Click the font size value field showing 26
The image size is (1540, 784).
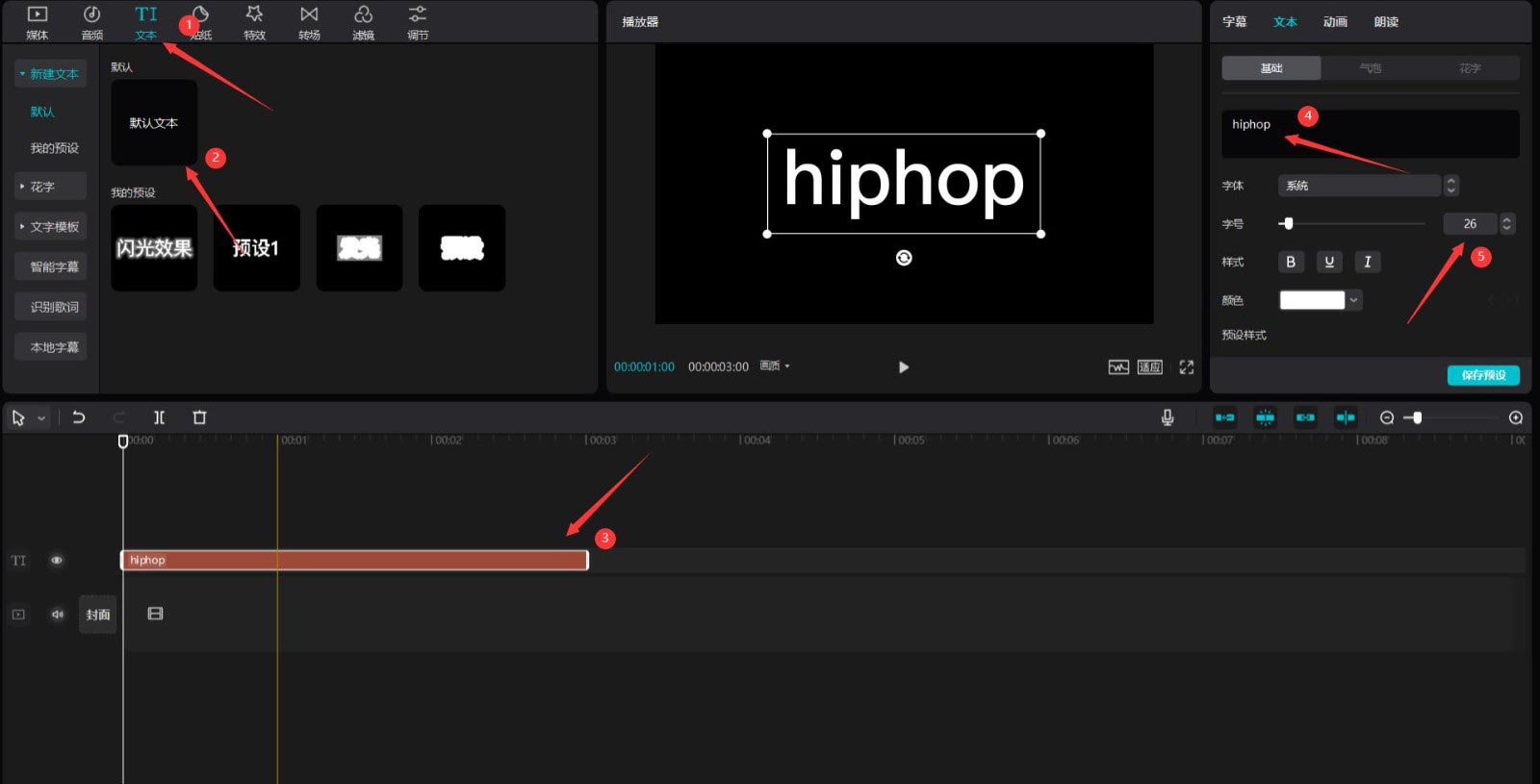1470,223
